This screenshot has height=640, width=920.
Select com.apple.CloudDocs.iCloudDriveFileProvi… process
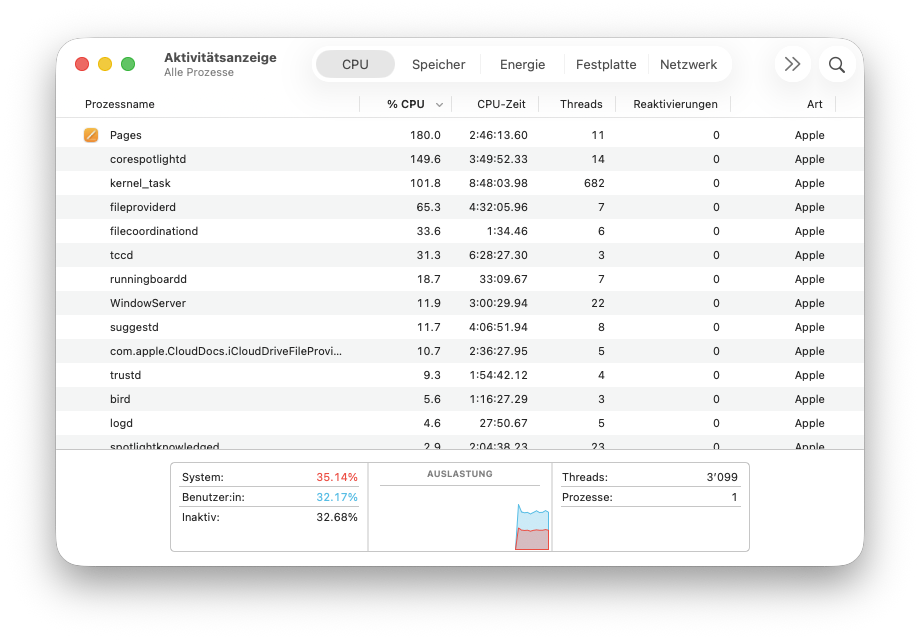tap(460, 351)
